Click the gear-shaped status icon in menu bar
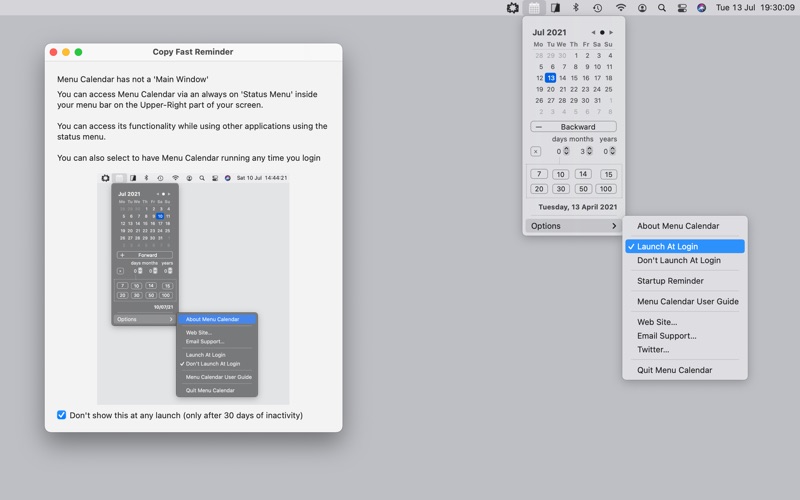Viewport: 800px width, 500px height. [x=513, y=8]
